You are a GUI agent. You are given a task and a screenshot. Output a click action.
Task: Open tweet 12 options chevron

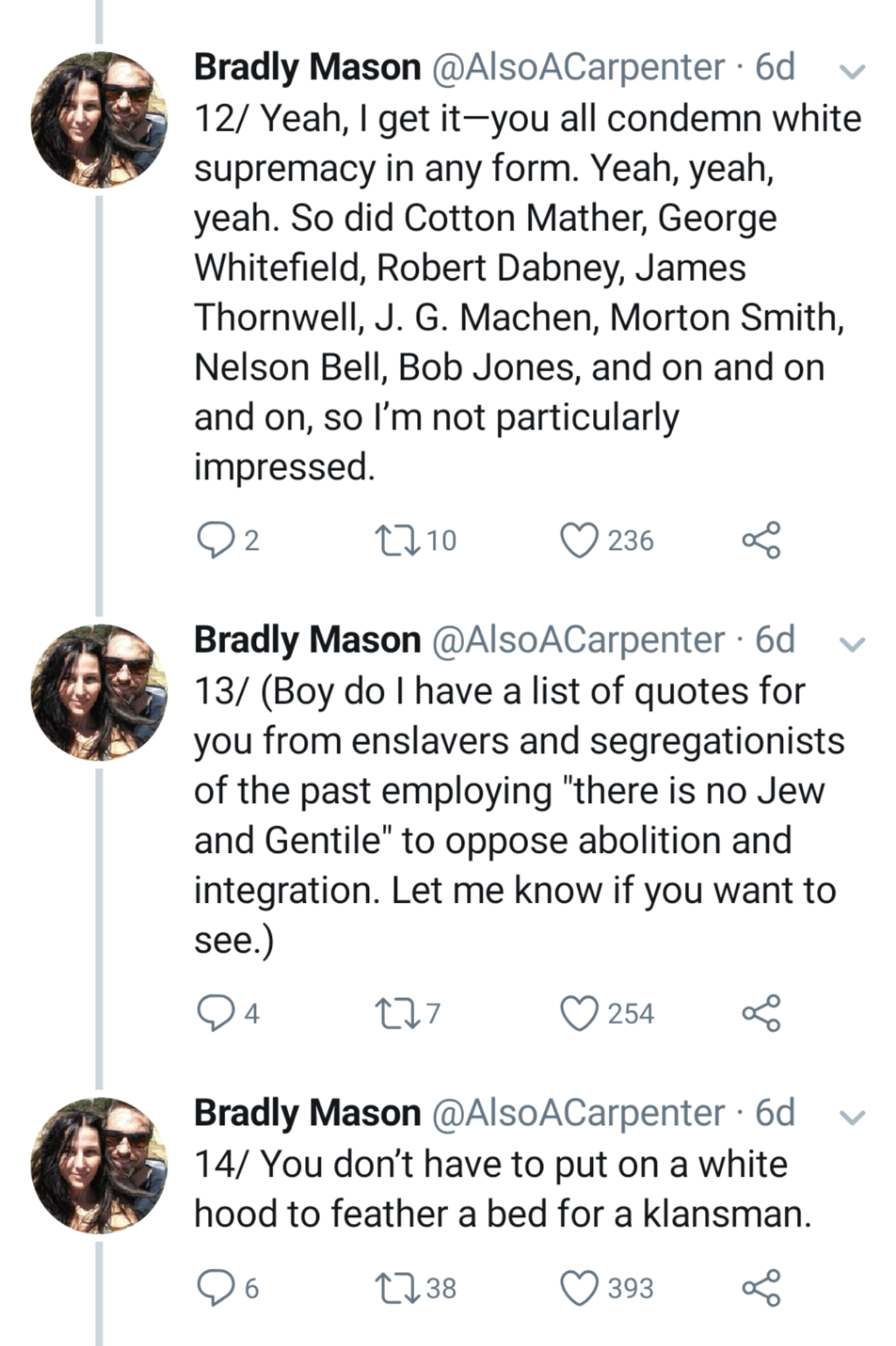852,72
